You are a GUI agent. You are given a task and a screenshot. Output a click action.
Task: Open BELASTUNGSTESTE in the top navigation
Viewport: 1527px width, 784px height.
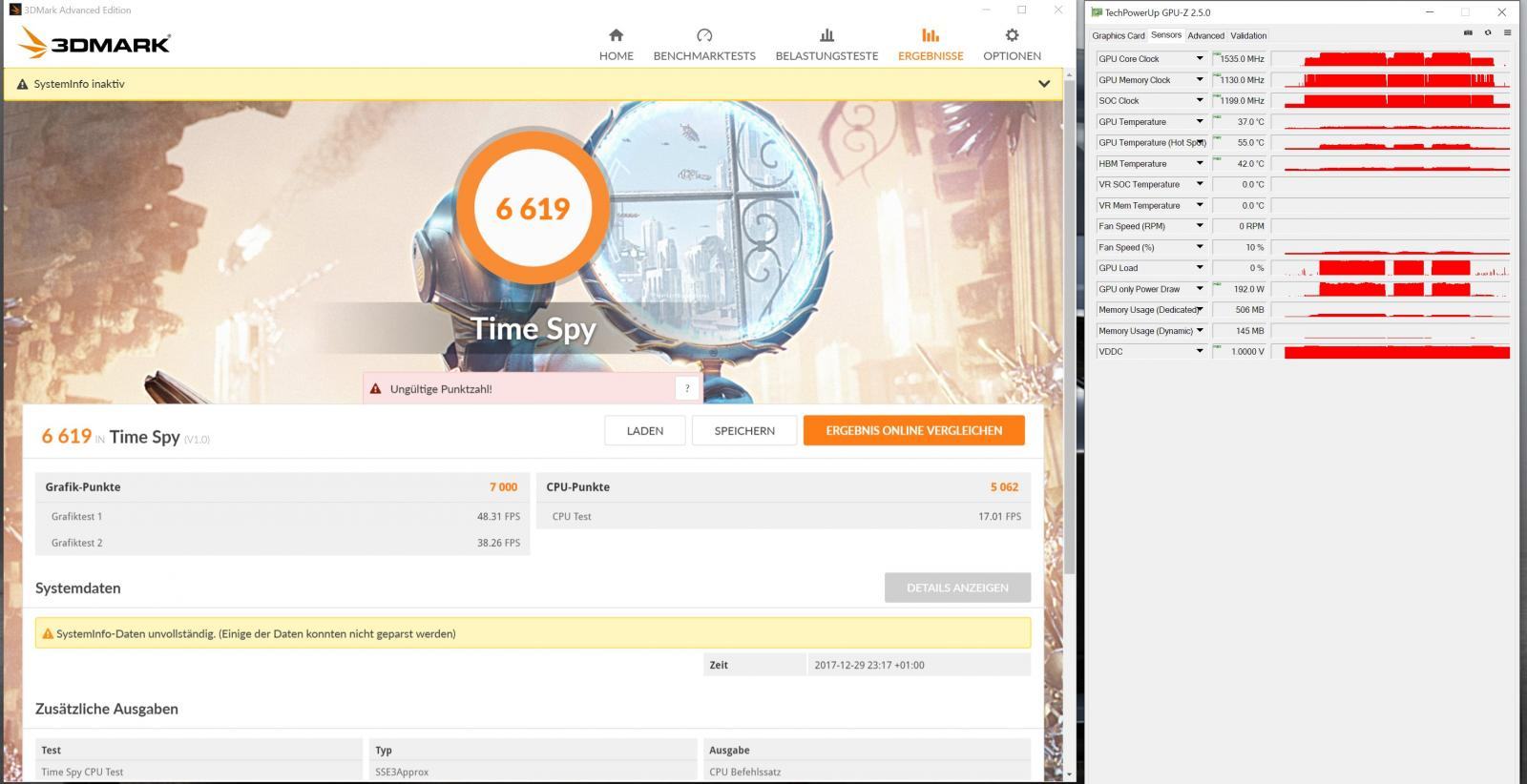click(x=826, y=44)
